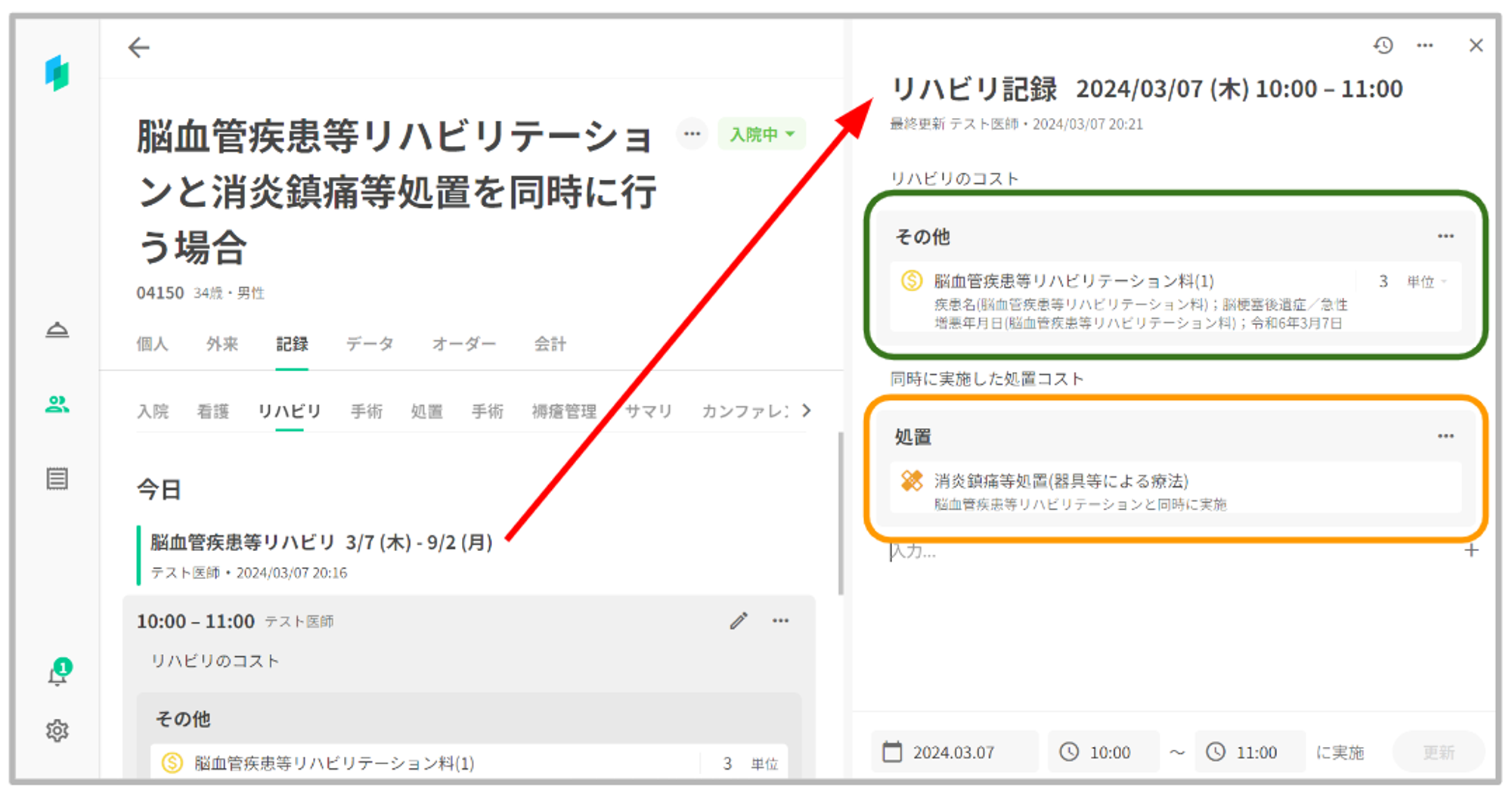Click the 同時に実施した処置コスト label

[x=987, y=379]
